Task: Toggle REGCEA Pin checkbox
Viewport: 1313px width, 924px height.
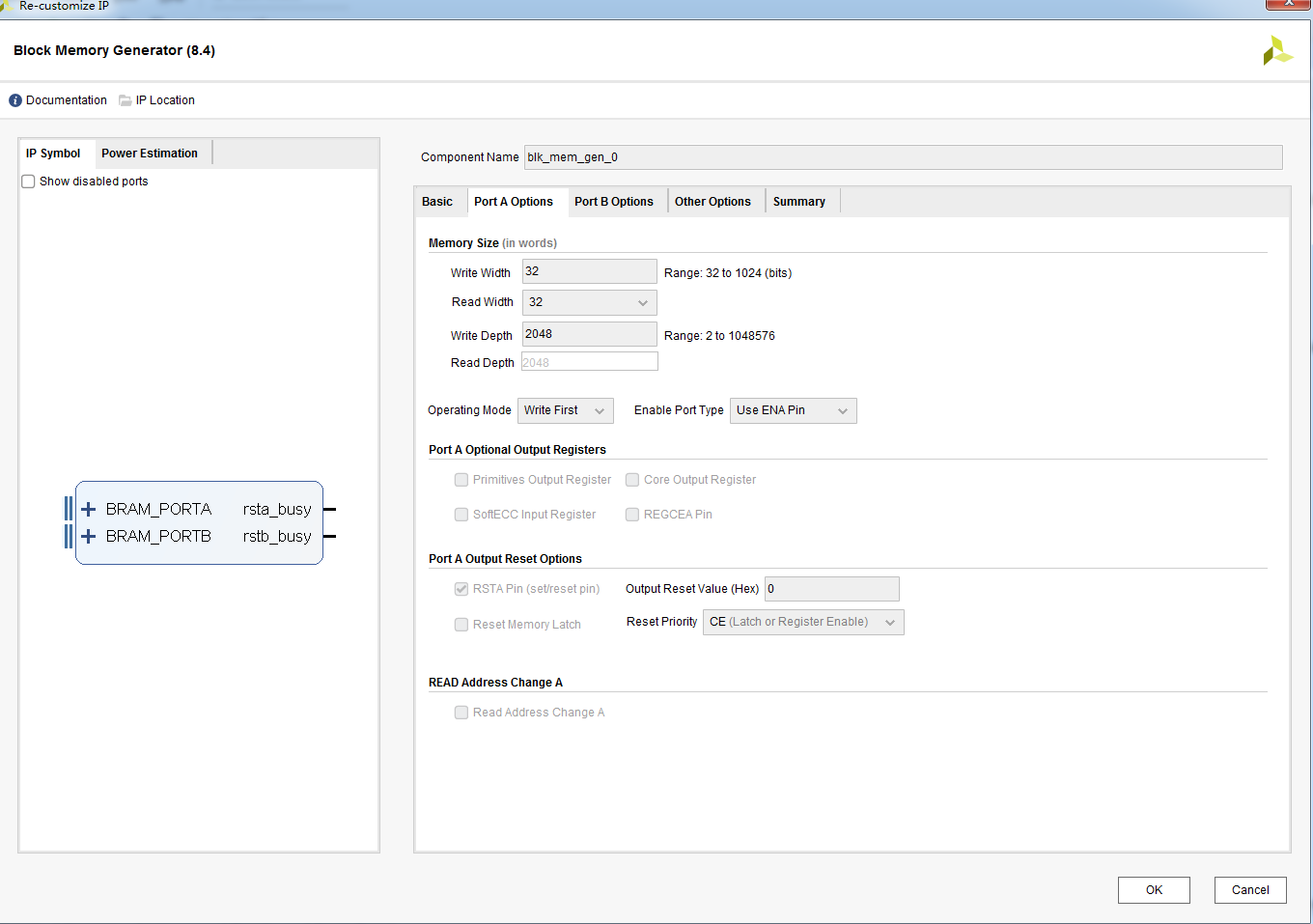Action: pos(632,515)
